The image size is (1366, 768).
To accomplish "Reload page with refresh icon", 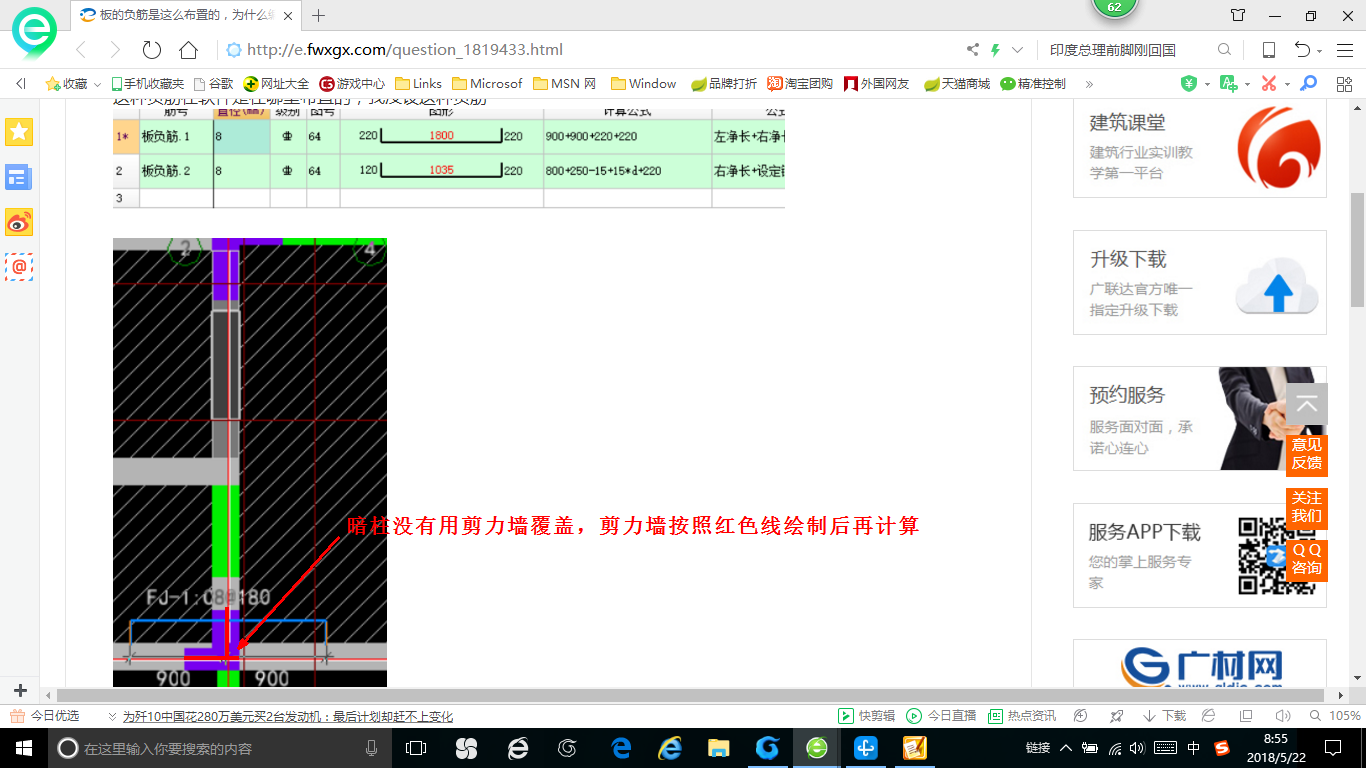I will pos(151,50).
